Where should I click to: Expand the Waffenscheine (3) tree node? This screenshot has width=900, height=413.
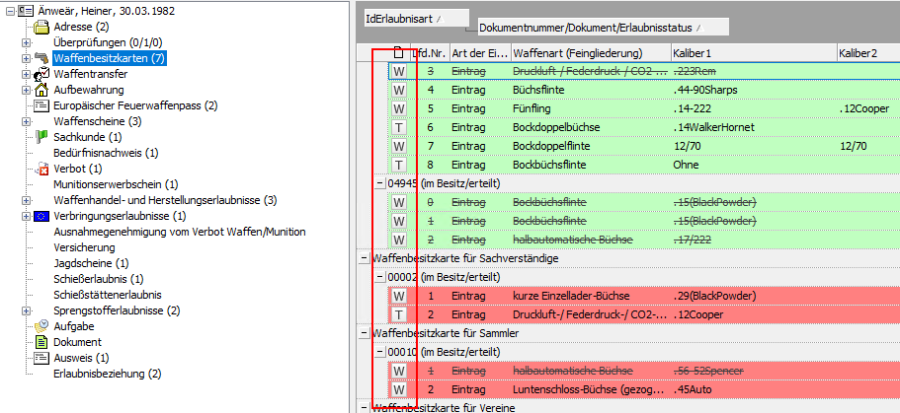[x=25, y=121]
